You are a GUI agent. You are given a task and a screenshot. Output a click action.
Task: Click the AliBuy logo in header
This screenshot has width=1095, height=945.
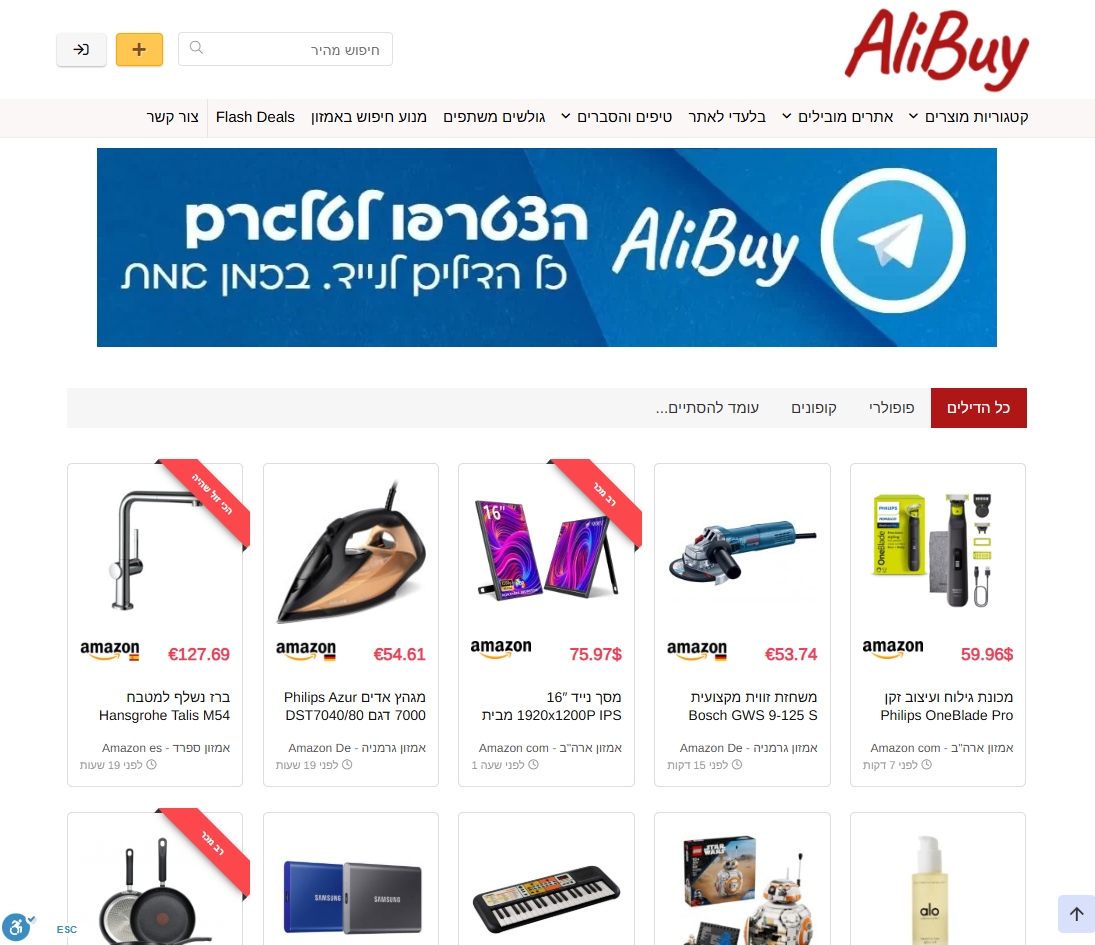pos(936,49)
